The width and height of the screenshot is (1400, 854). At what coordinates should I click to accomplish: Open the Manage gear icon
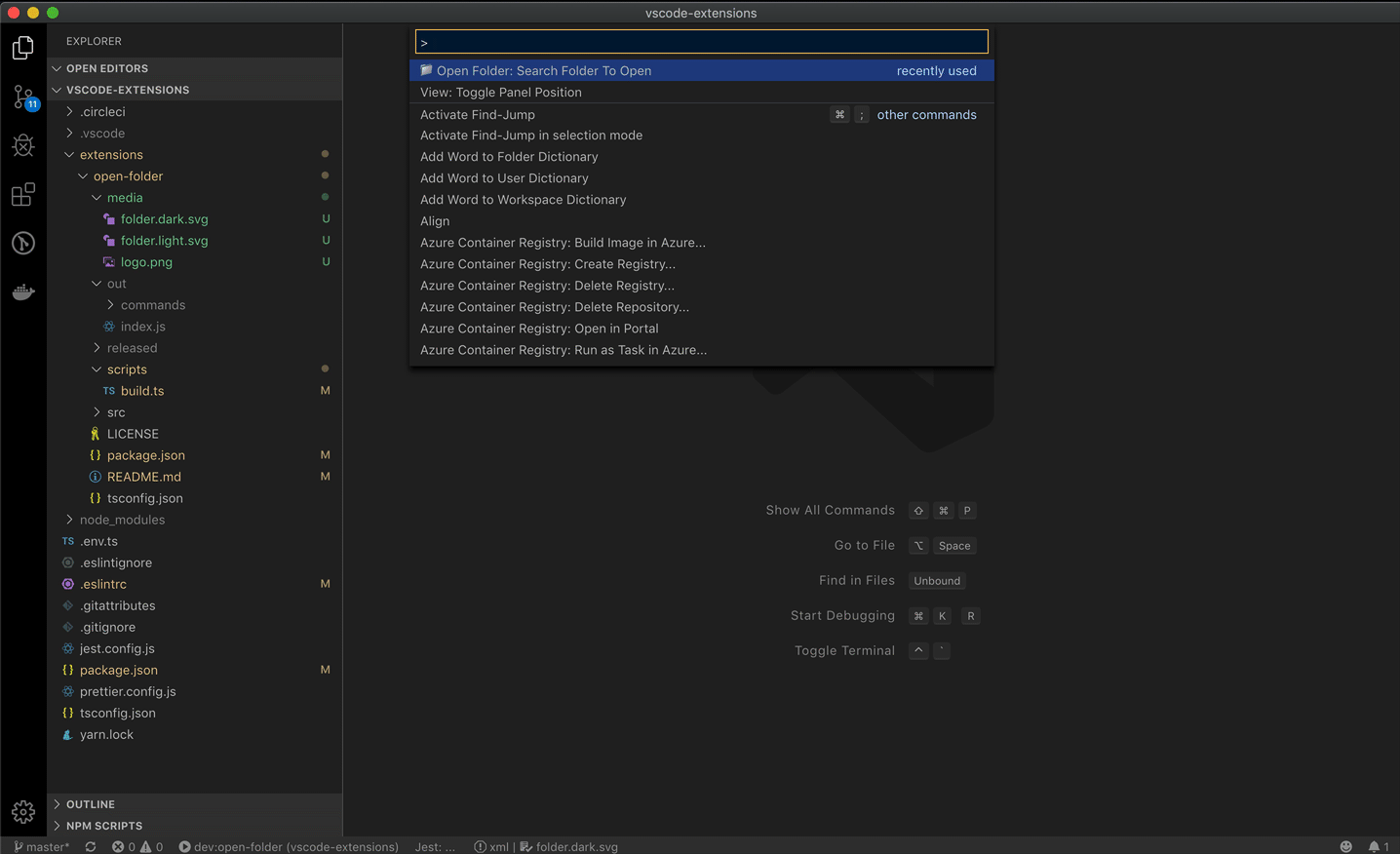point(23,811)
